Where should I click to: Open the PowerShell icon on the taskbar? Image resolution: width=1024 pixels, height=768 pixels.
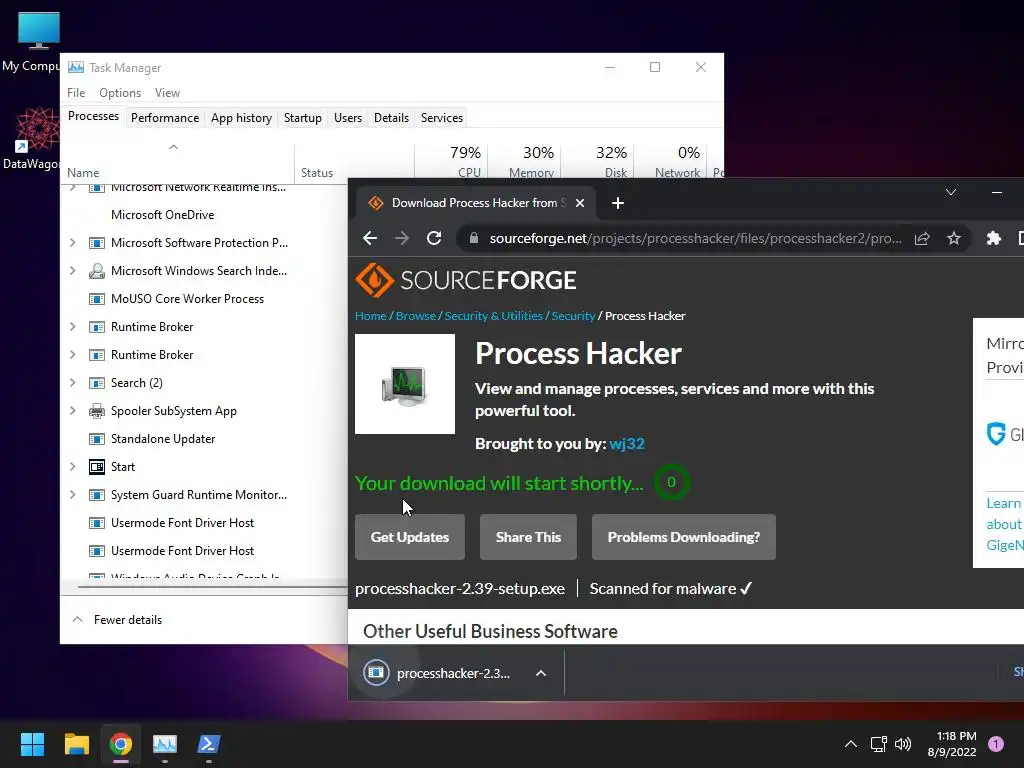tap(209, 744)
